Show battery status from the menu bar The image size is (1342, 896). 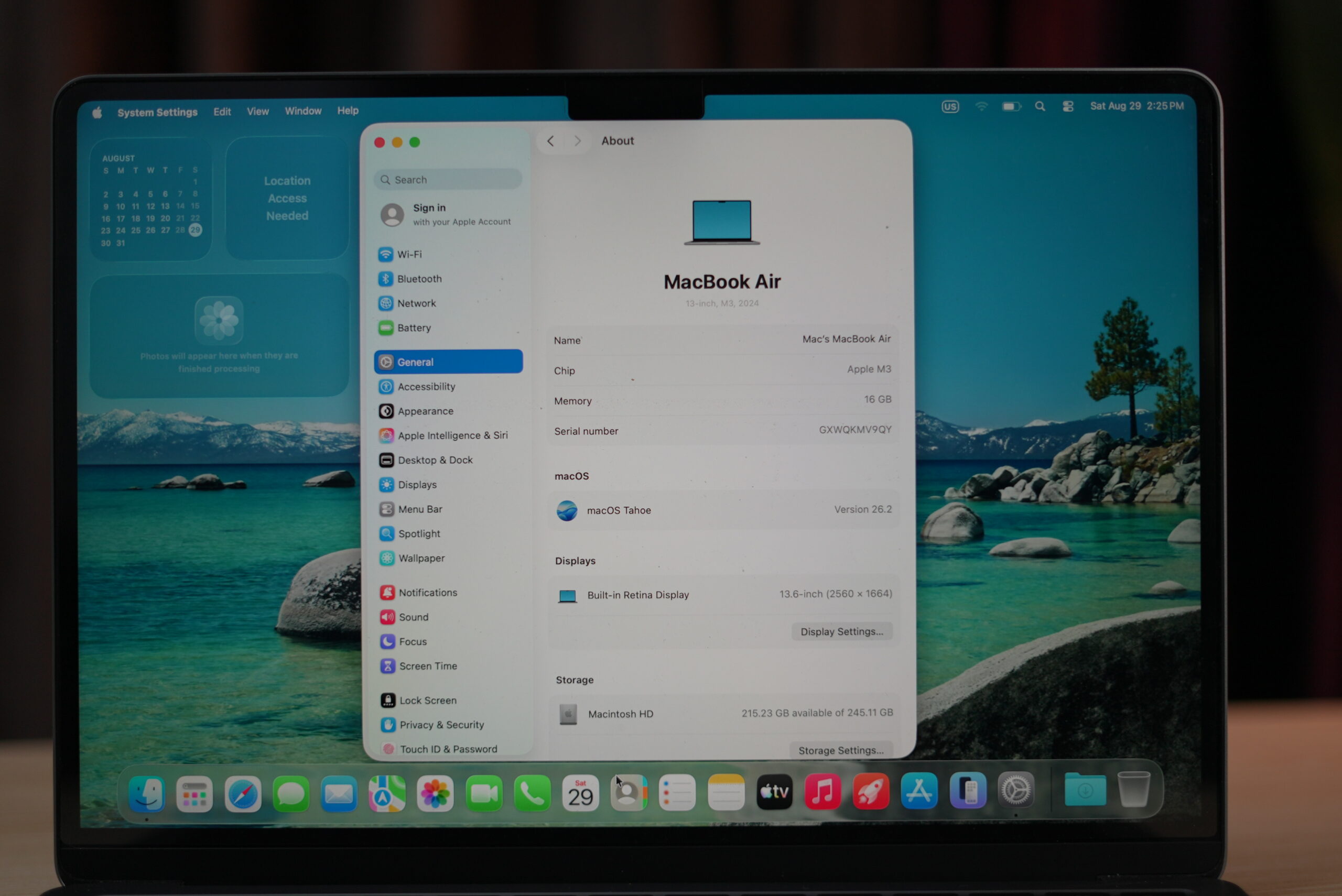point(1011,106)
